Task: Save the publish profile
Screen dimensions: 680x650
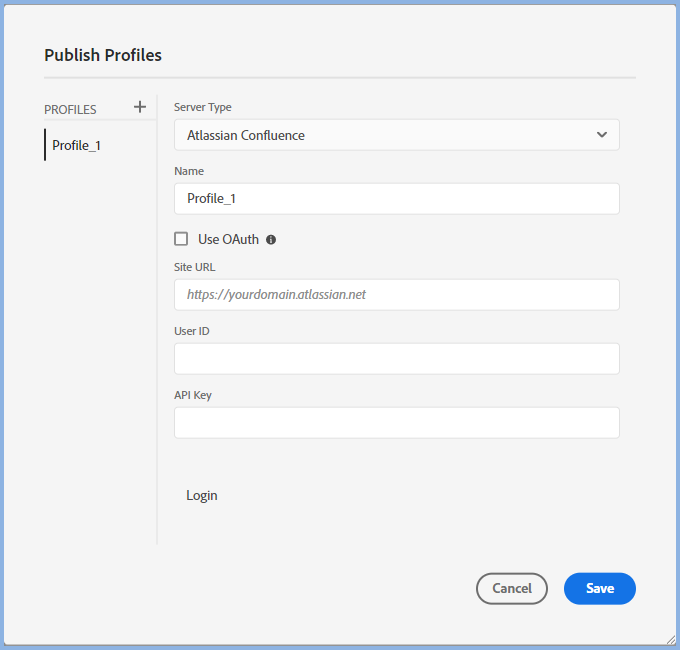Action: pos(599,589)
